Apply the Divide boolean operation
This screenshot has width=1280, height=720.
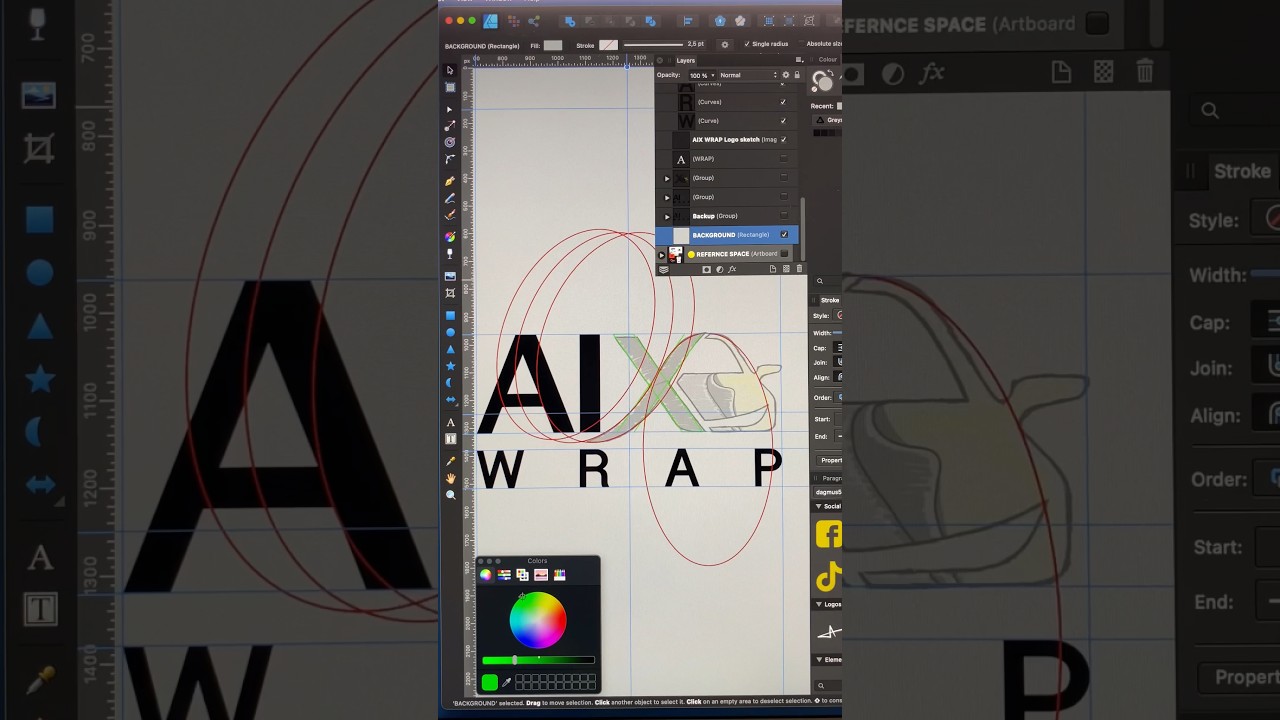[x=651, y=21]
